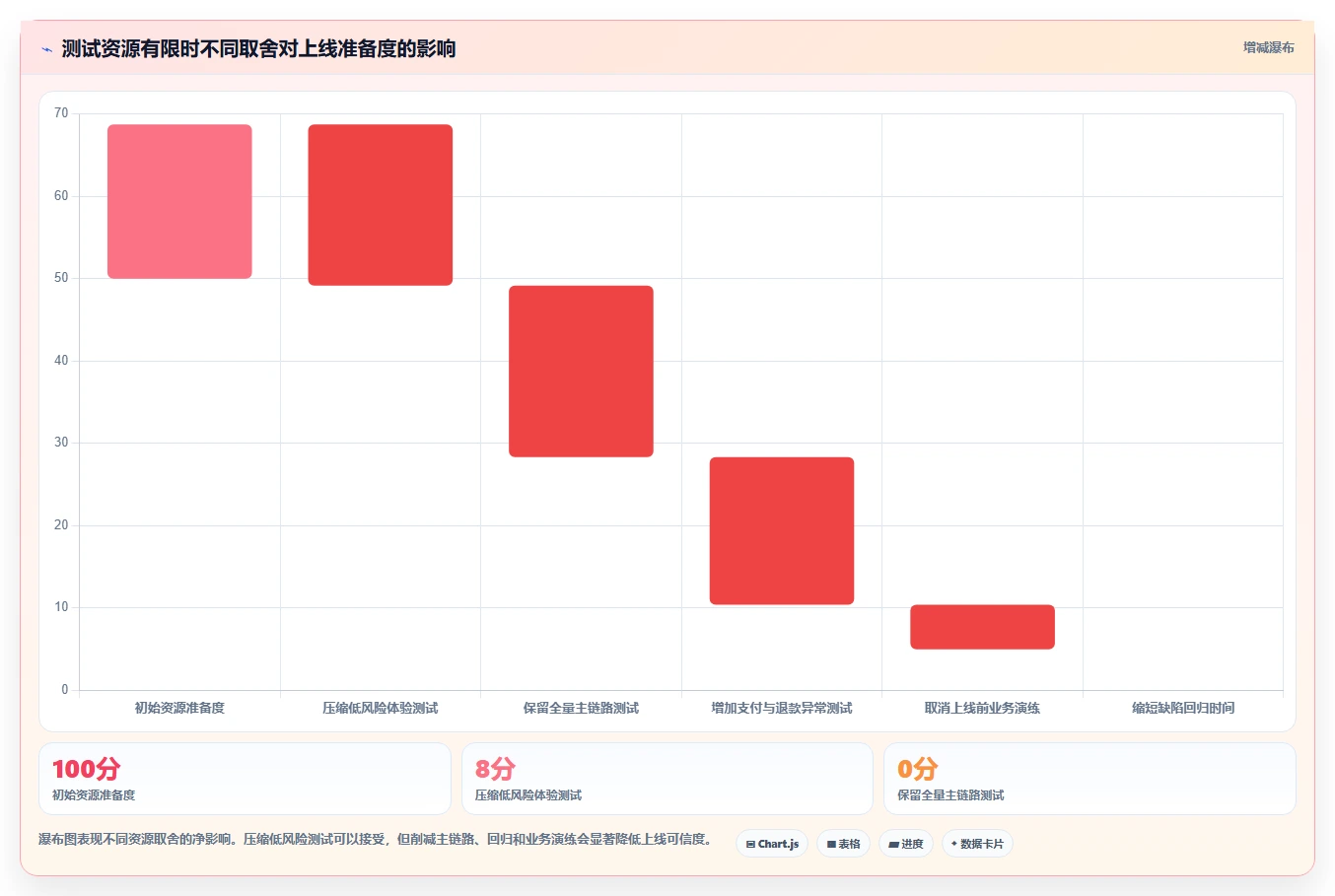Click the footnote text starting with 瀑布图表现

click(375, 840)
